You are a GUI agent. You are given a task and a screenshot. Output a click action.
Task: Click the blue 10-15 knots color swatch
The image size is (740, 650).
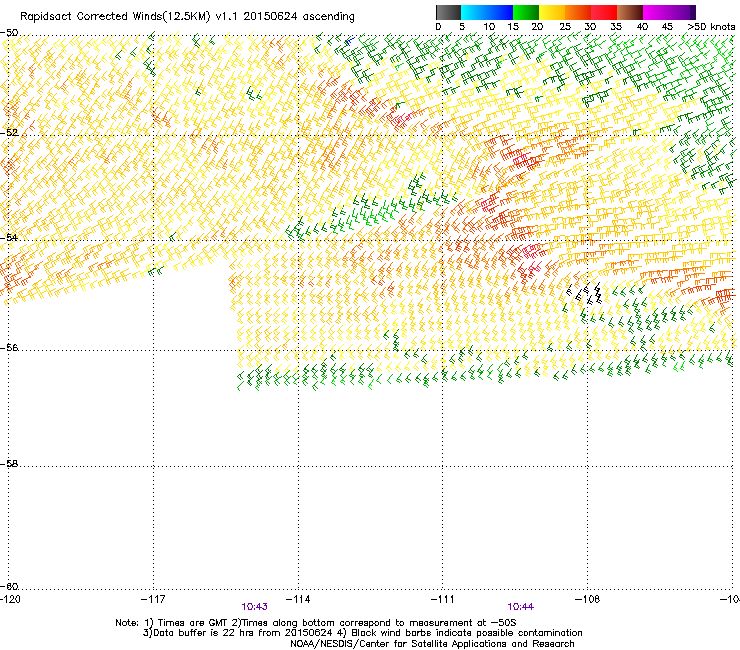[500, 12]
